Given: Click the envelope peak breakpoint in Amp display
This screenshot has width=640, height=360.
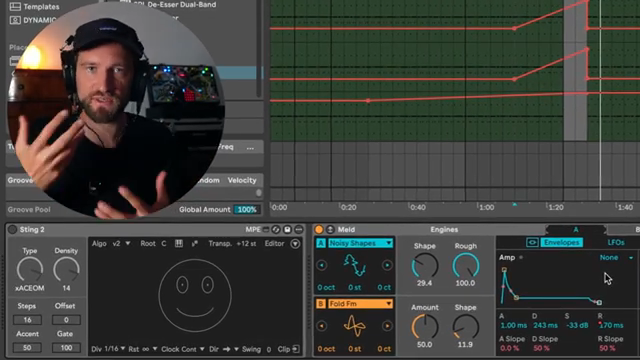Looking at the screenshot, I should click(x=504, y=270).
